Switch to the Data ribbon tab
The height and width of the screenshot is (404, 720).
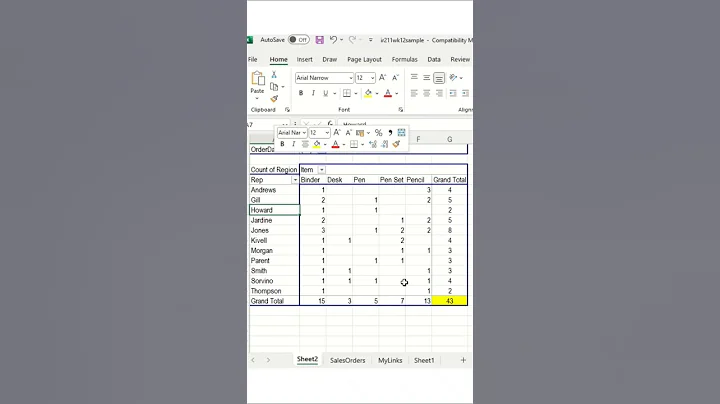click(x=434, y=59)
